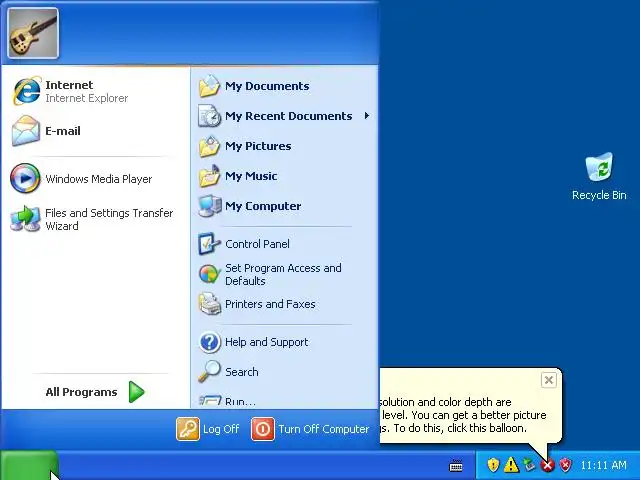Click the yellow warning triangle tray icon
The width and height of the screenshot is (640, 480).
tap(511, 464)
